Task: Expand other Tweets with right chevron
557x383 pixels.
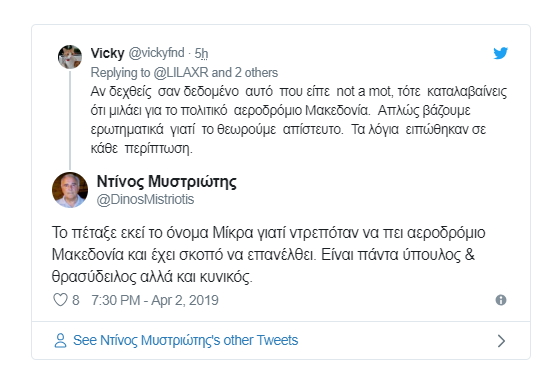Action: [501, 341]
